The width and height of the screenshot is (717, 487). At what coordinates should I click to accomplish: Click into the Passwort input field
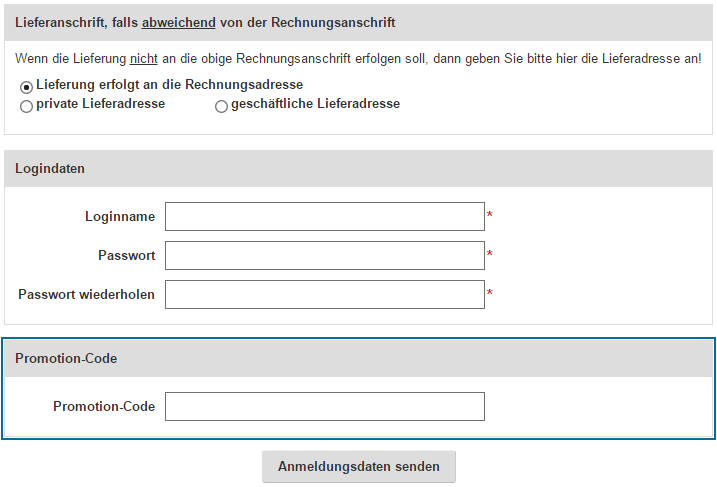tap(325, 255)
